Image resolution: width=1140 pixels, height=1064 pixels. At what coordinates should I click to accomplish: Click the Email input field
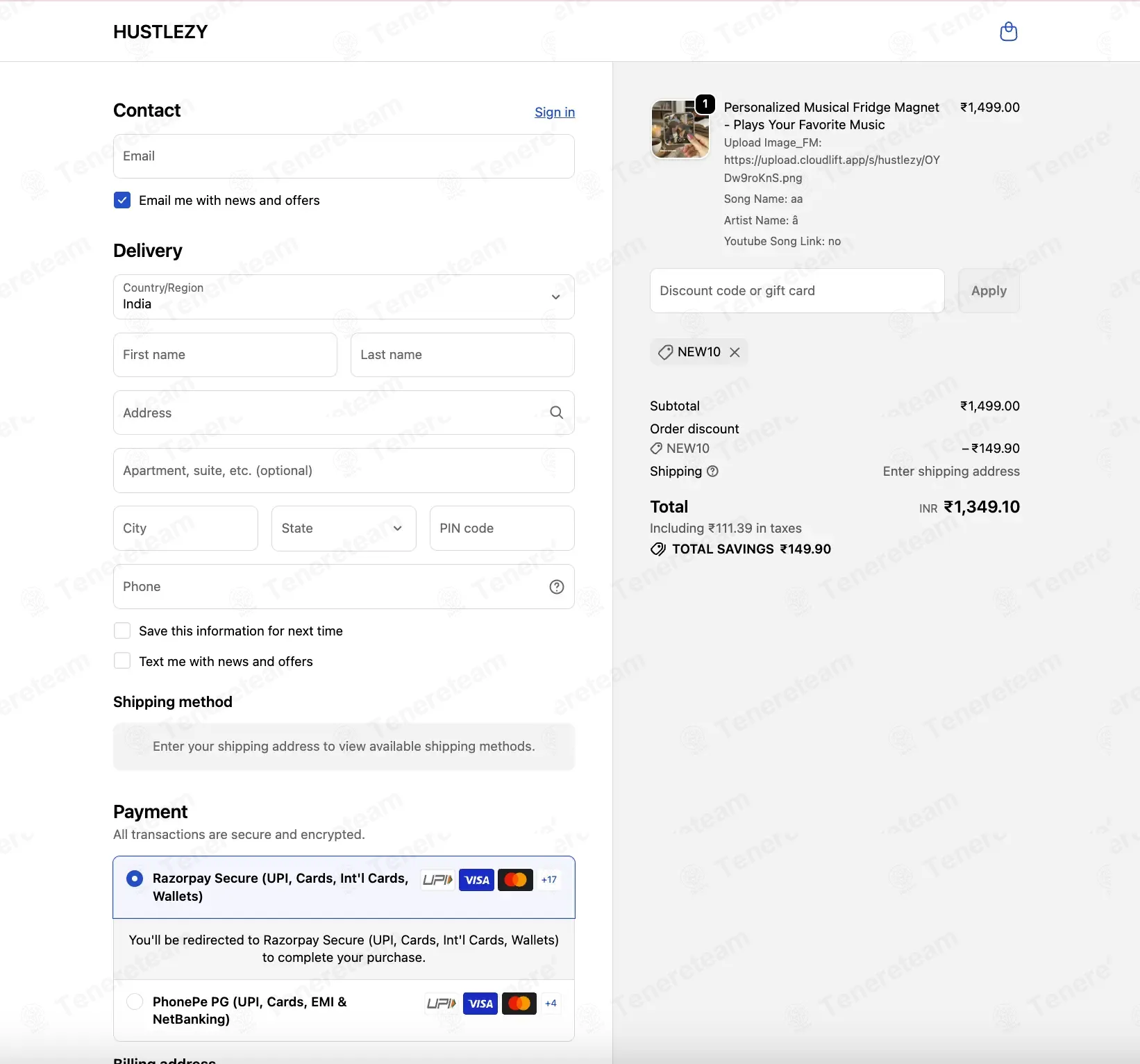coord(344,156)
